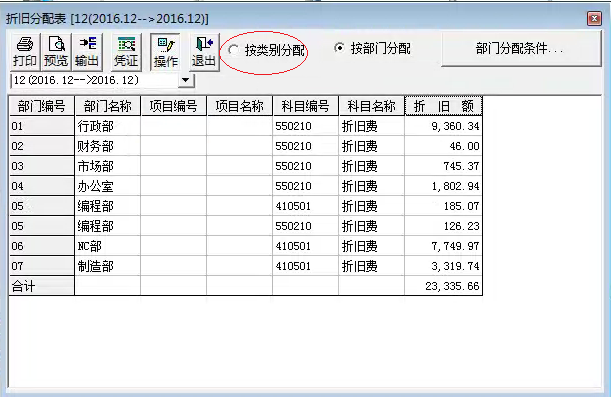
Task: Select the row header 02
Action: pyautogui.click(x=41, y=146)
